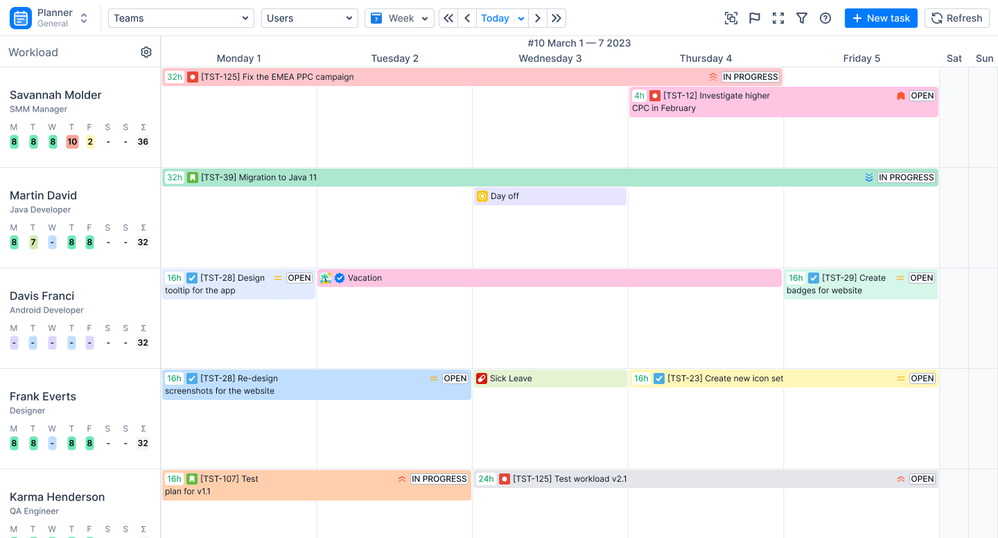Click Martin David's Tuesday 7 hours badge
This screenshot has height=538, width=998.
pyautogui.click(x=33, y=243)
